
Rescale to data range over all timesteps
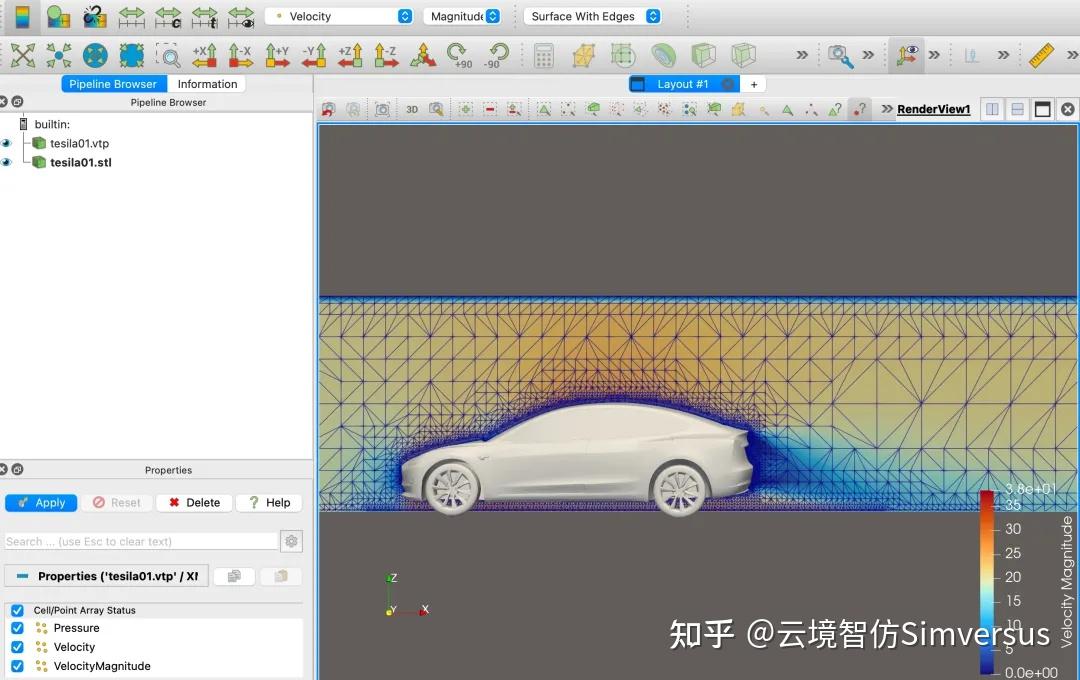coord(205,17)
